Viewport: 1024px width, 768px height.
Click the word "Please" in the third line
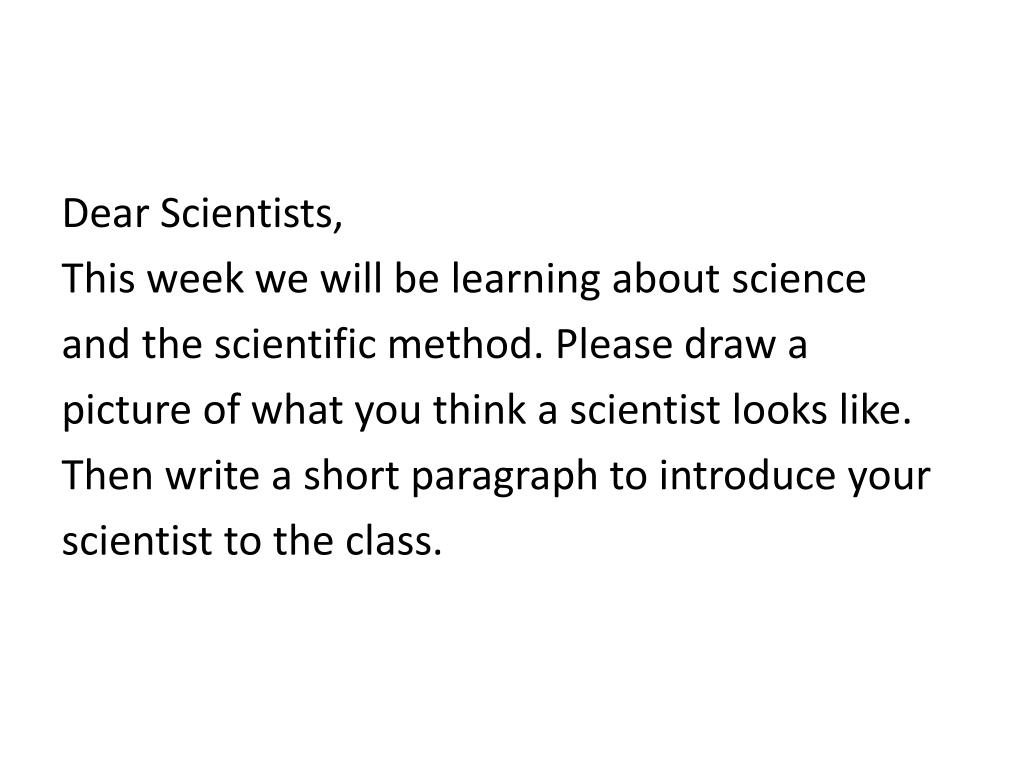[613, 344]
